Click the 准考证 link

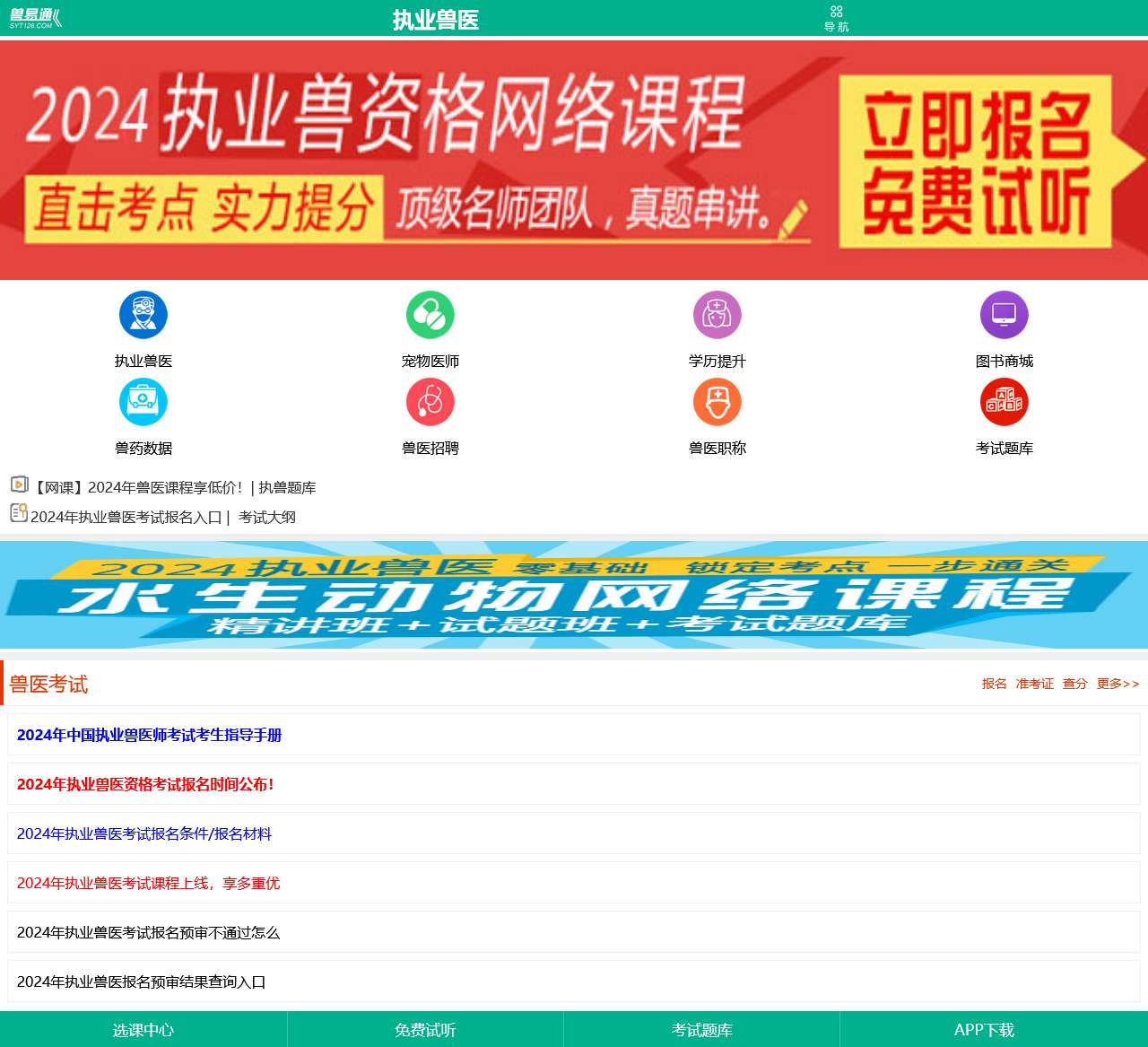(x=1033, y=683)
